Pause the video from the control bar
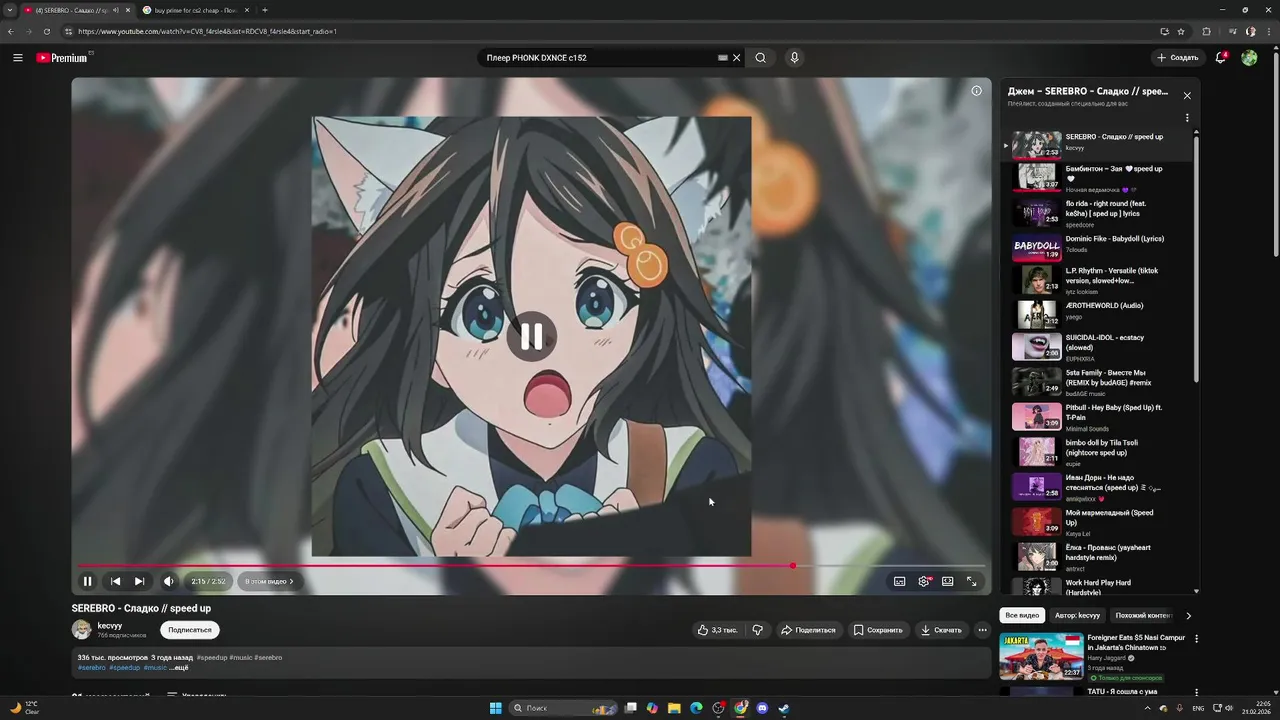 [87, 581]
